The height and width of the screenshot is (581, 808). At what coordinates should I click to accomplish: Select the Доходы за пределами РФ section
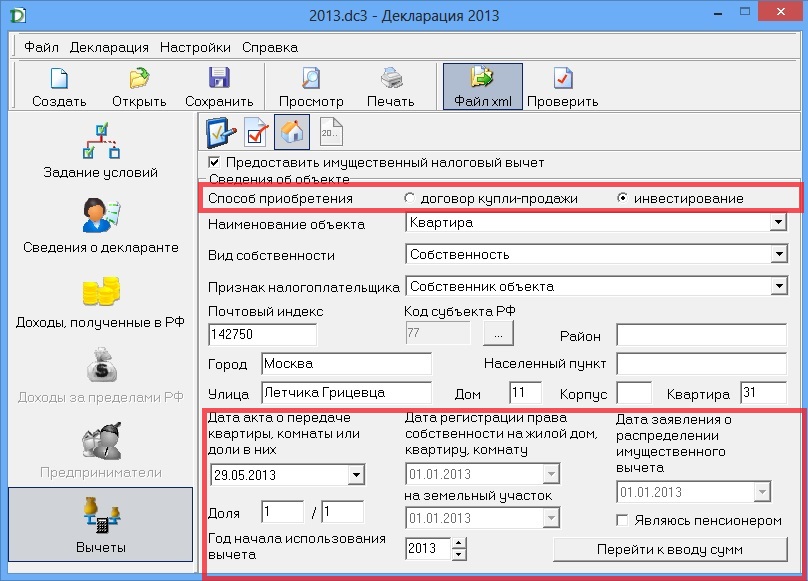(x=100, y=376)
